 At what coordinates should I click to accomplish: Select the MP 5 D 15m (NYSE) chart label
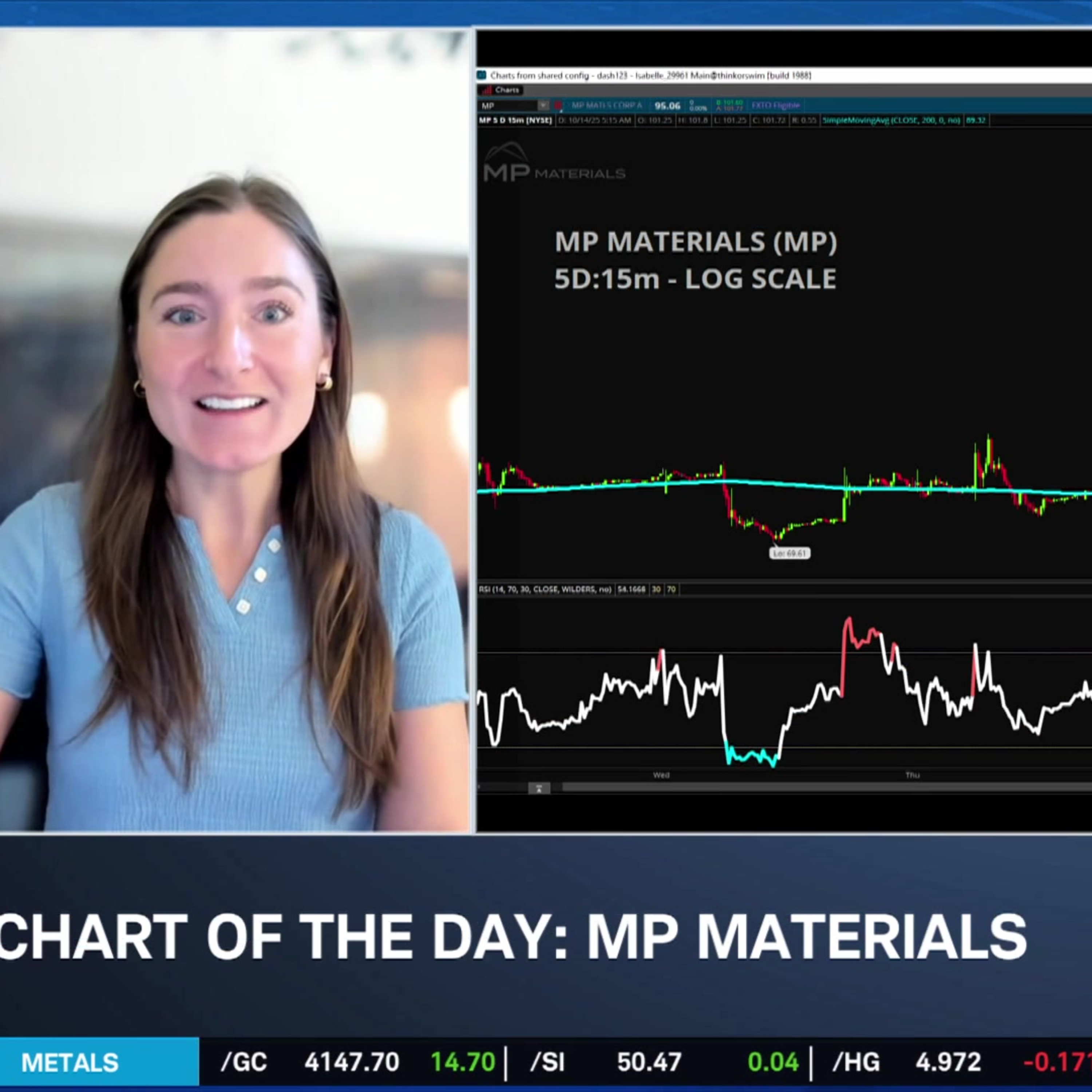pos(515,120)
